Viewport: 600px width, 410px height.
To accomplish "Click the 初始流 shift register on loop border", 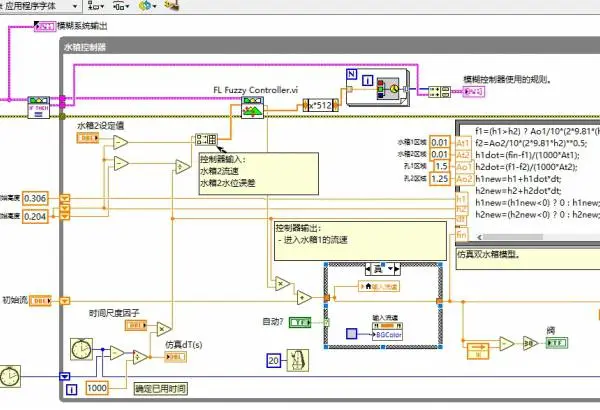I will tap(65, 301).
